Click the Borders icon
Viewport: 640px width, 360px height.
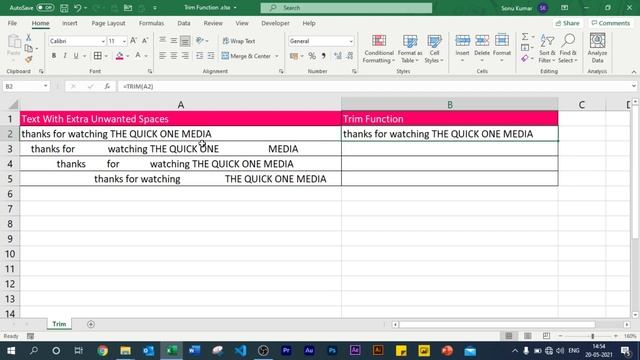[98, 56]
